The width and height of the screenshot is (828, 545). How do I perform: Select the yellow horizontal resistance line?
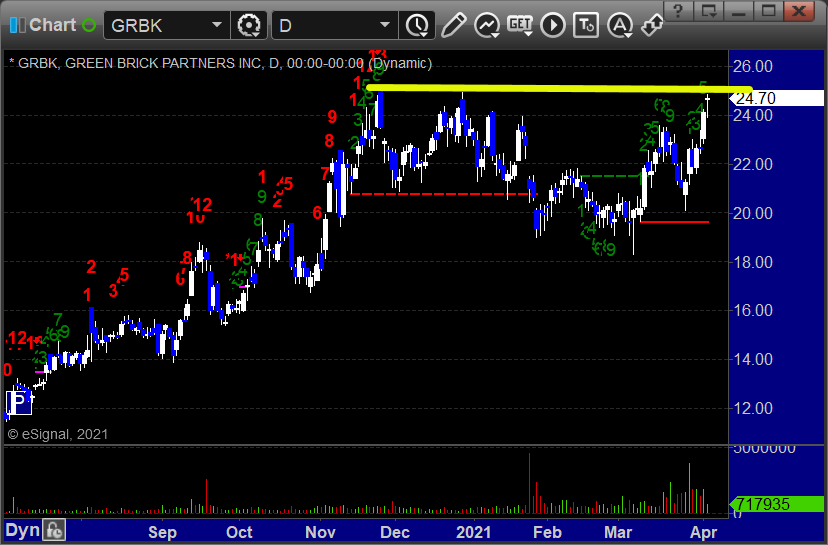559,89
